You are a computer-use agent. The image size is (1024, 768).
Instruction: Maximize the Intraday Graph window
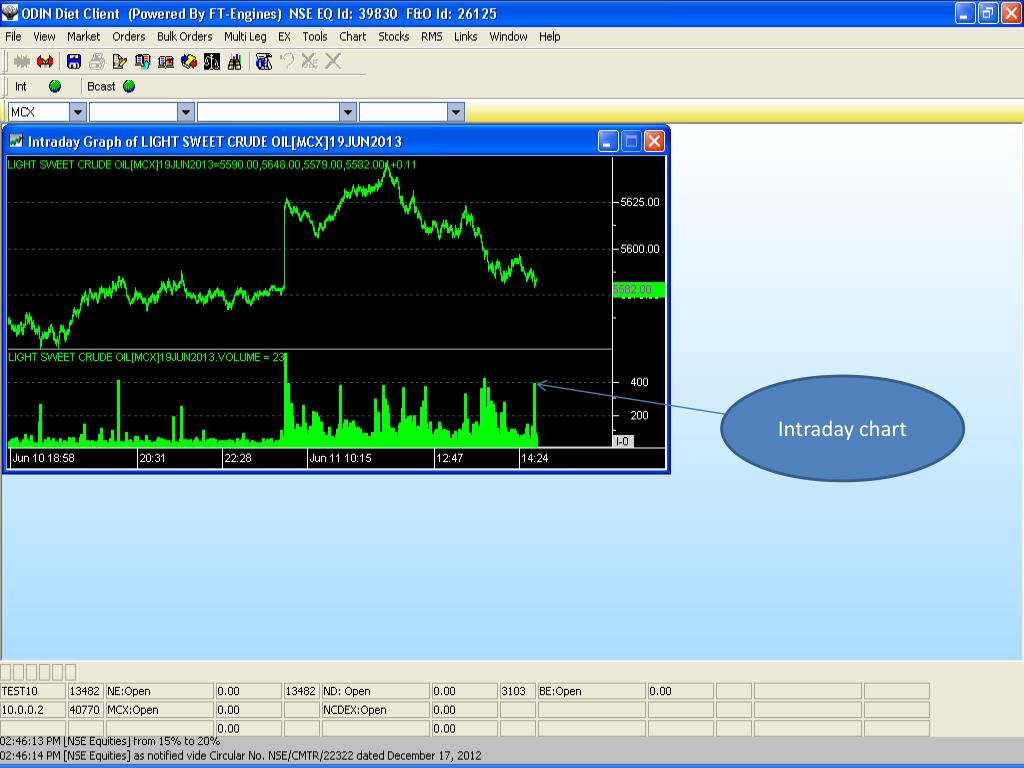[x=631, y=141]
